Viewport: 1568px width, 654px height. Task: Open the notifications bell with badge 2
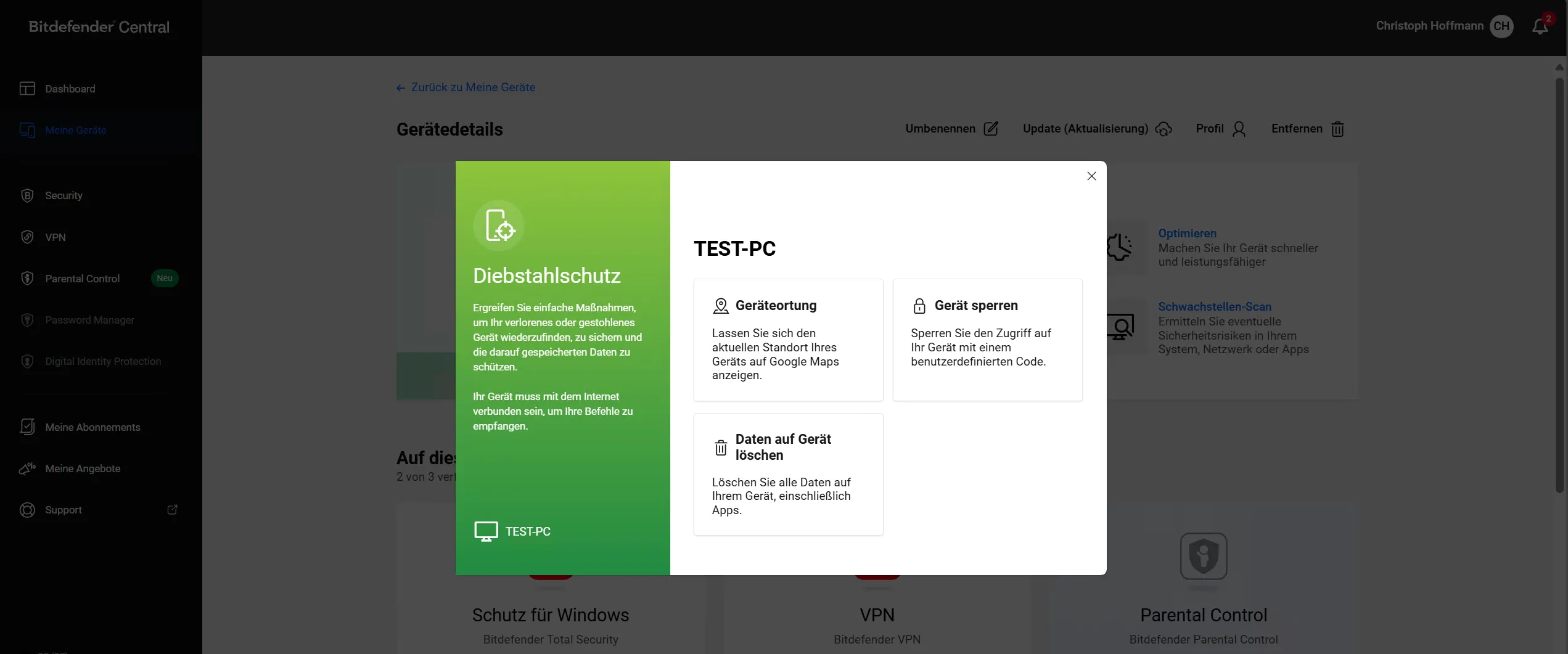[x=1540, y=26]
